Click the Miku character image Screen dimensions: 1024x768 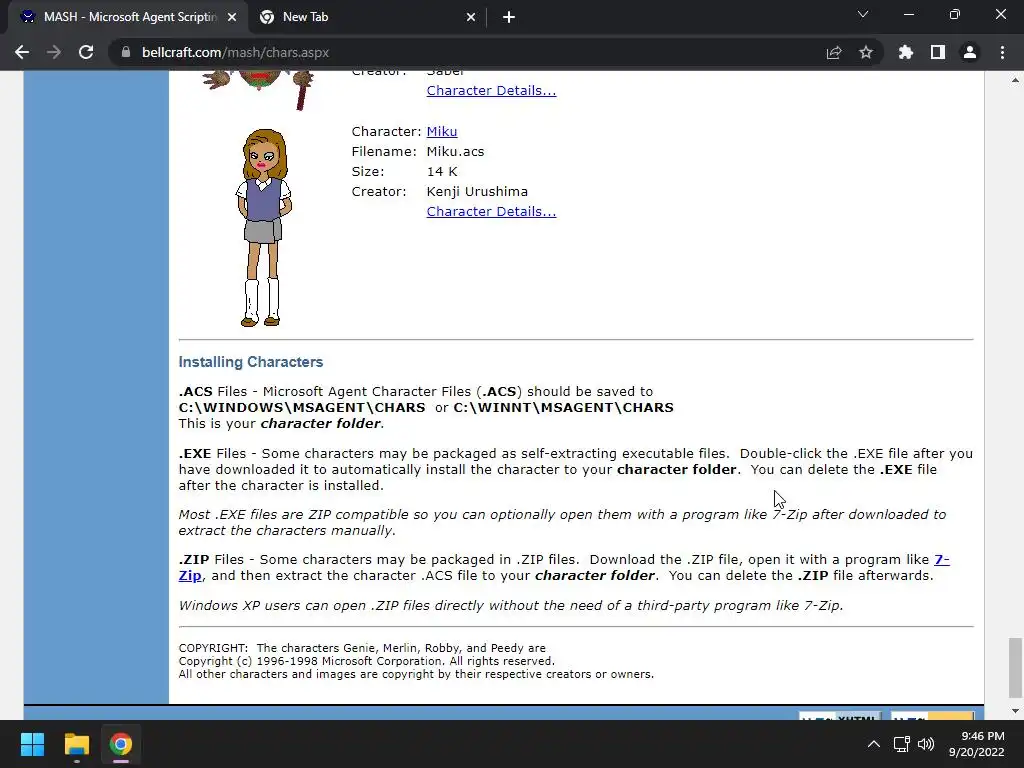(263, 227)
